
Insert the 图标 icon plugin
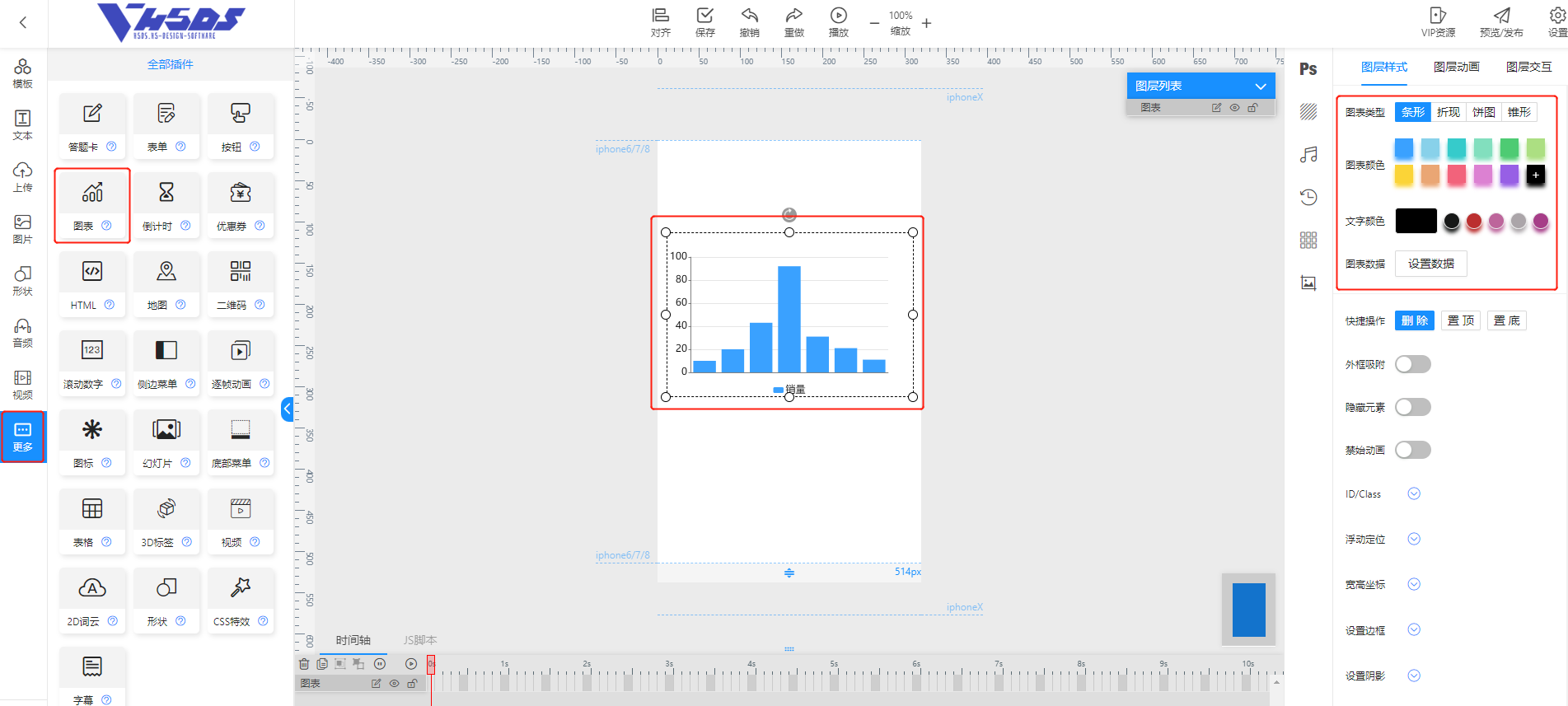click(x=92, y=442)
